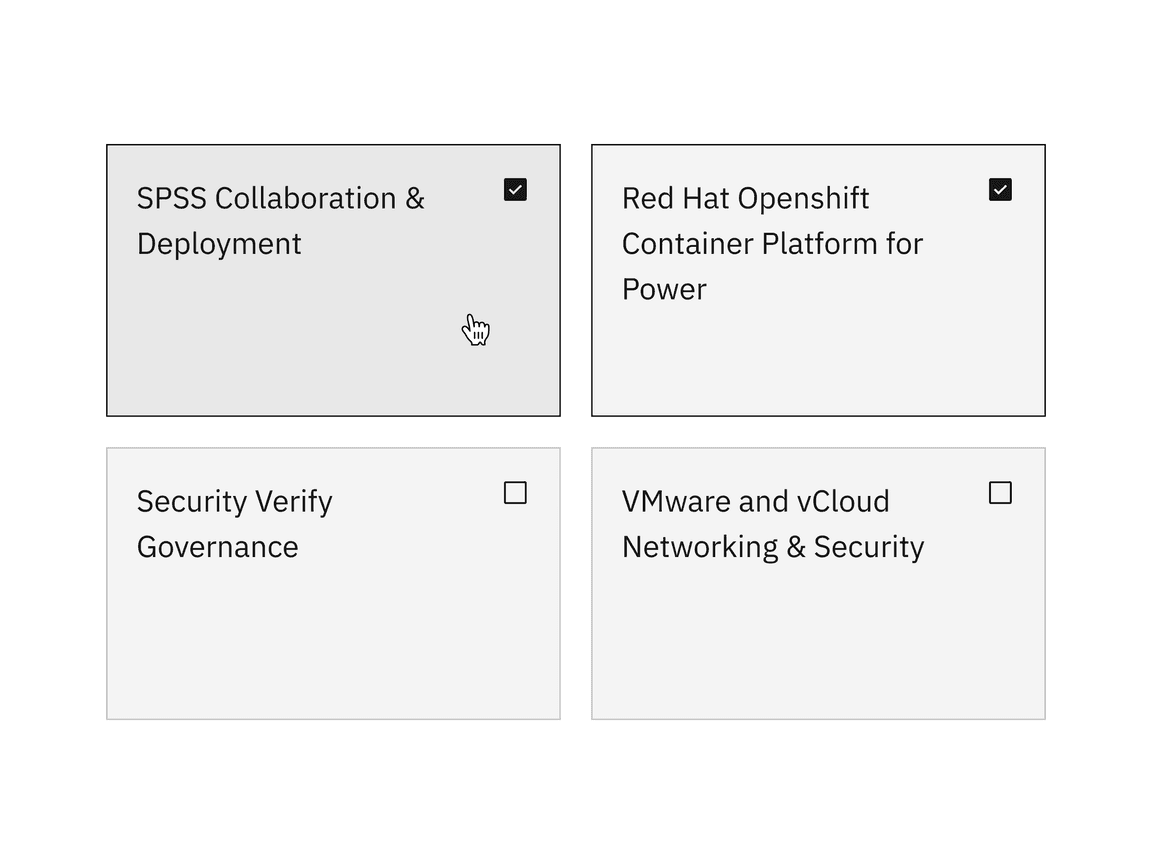Click the 'Container Platform for' text line
1152x864 pixels.
[x=772, y=244]
